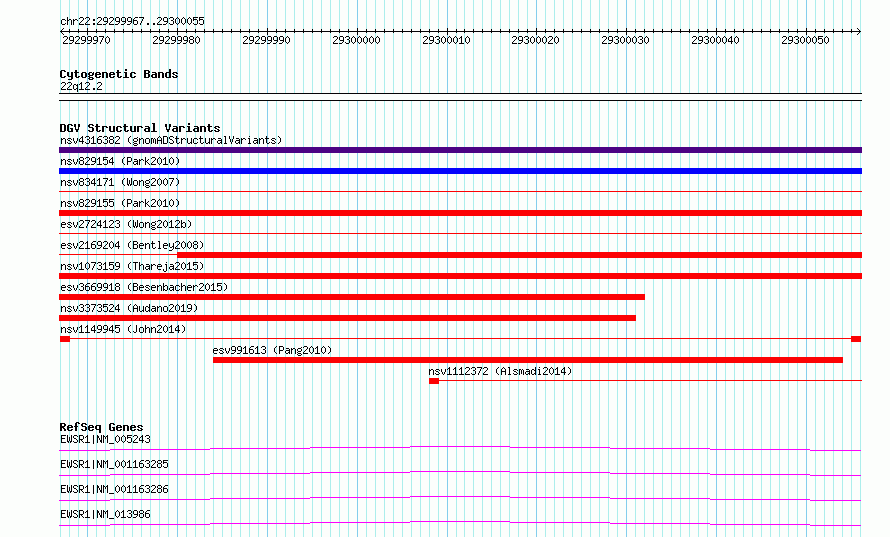This screenshot has height=537, width=890.
Task: Click the esv3669918 (Besenbacher2015) label
Action: (x=144, y=287)
